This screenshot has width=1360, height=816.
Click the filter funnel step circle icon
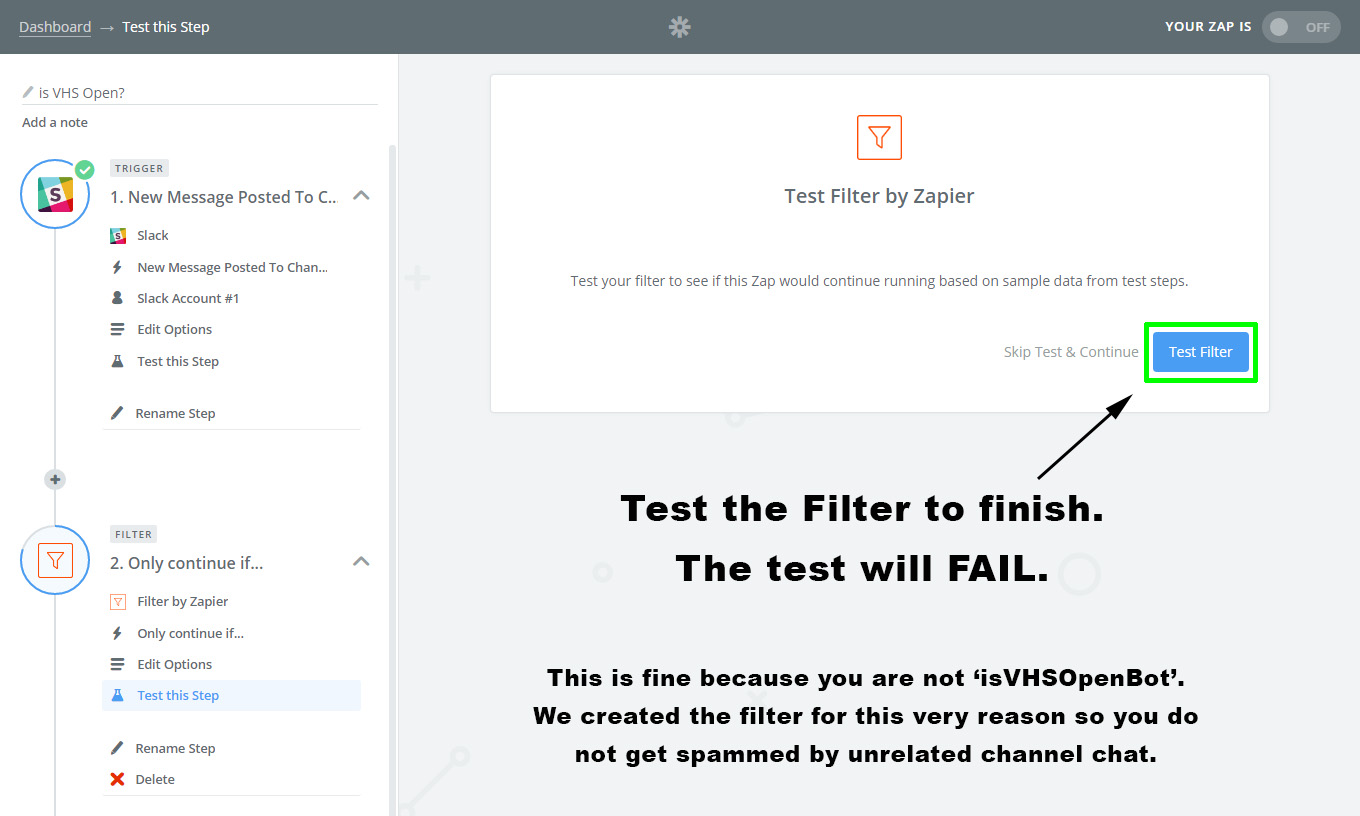coord(55,560)
